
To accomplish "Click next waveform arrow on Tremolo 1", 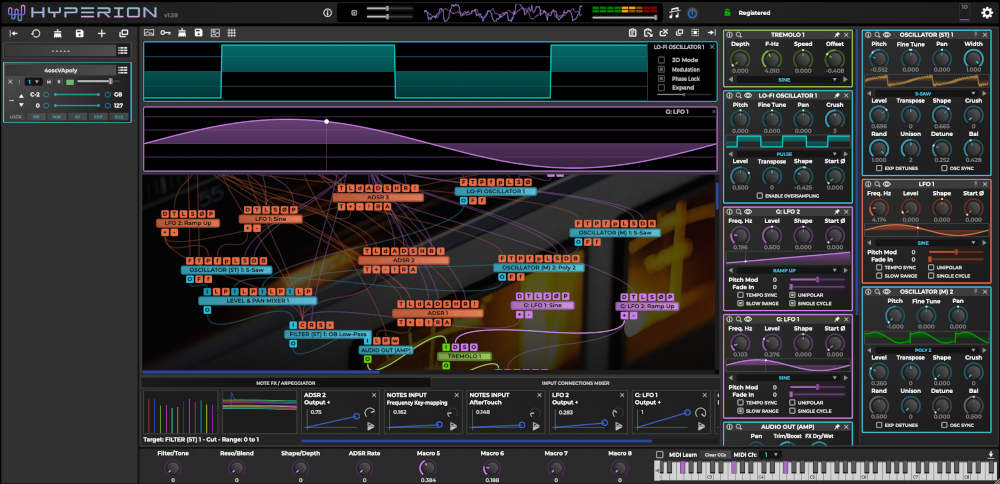I will pyautogui.click(x=846, y=79).
